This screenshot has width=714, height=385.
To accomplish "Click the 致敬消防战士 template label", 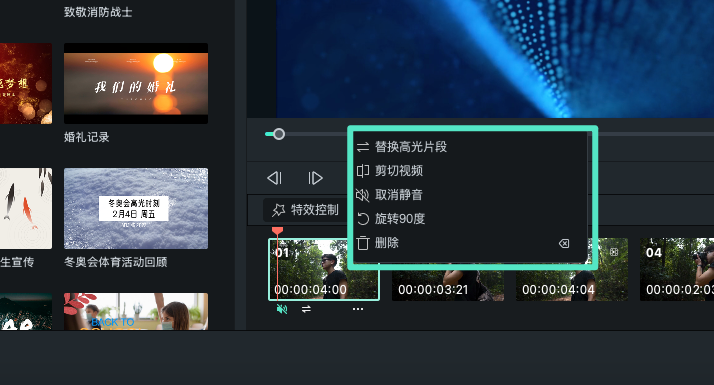I will pos(98,12).
